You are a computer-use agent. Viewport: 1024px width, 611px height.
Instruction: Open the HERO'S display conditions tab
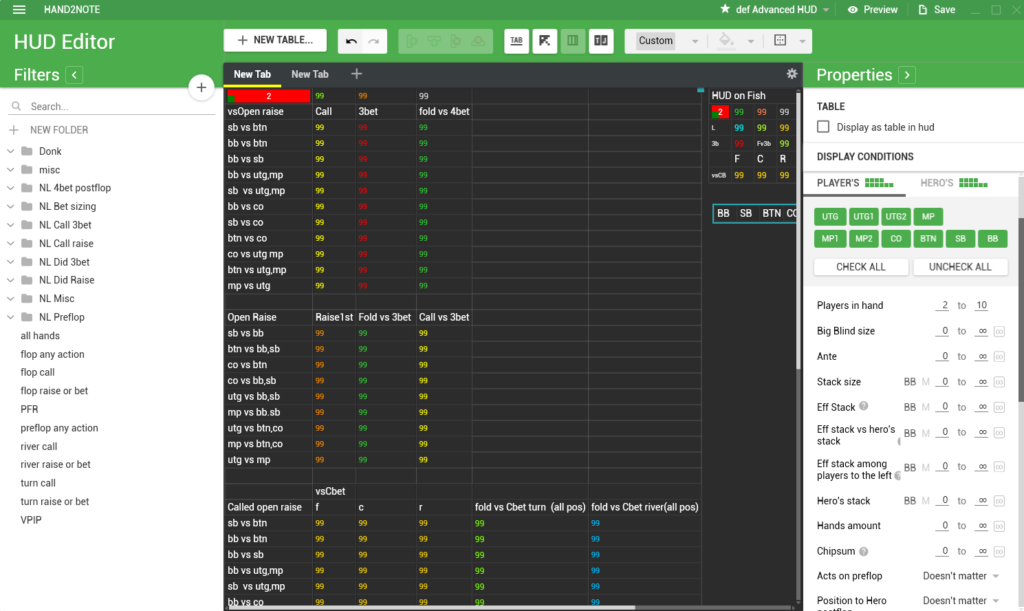939,183
